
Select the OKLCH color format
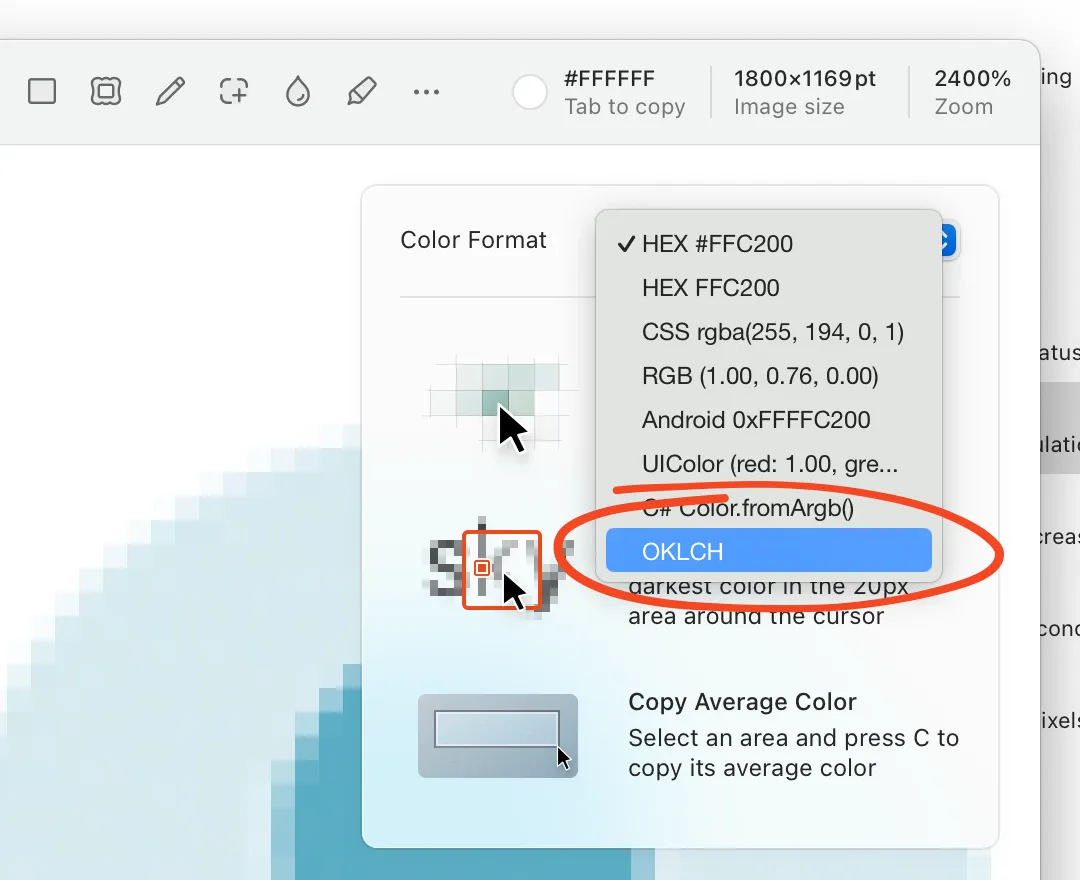click(x=769, y=550)
